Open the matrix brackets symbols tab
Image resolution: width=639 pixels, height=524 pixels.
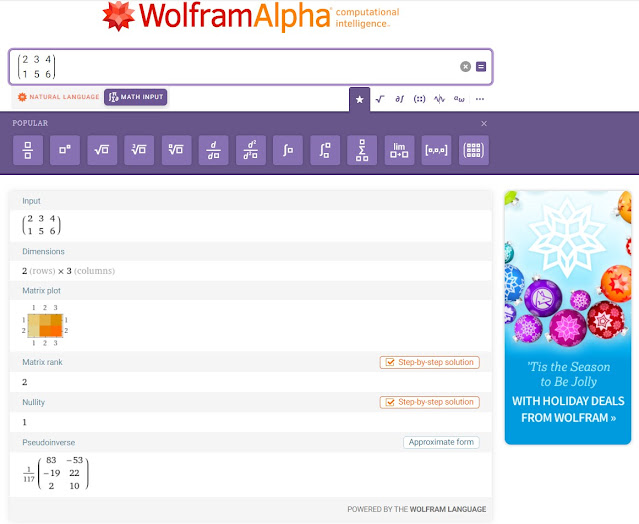[x=419, y=99]
